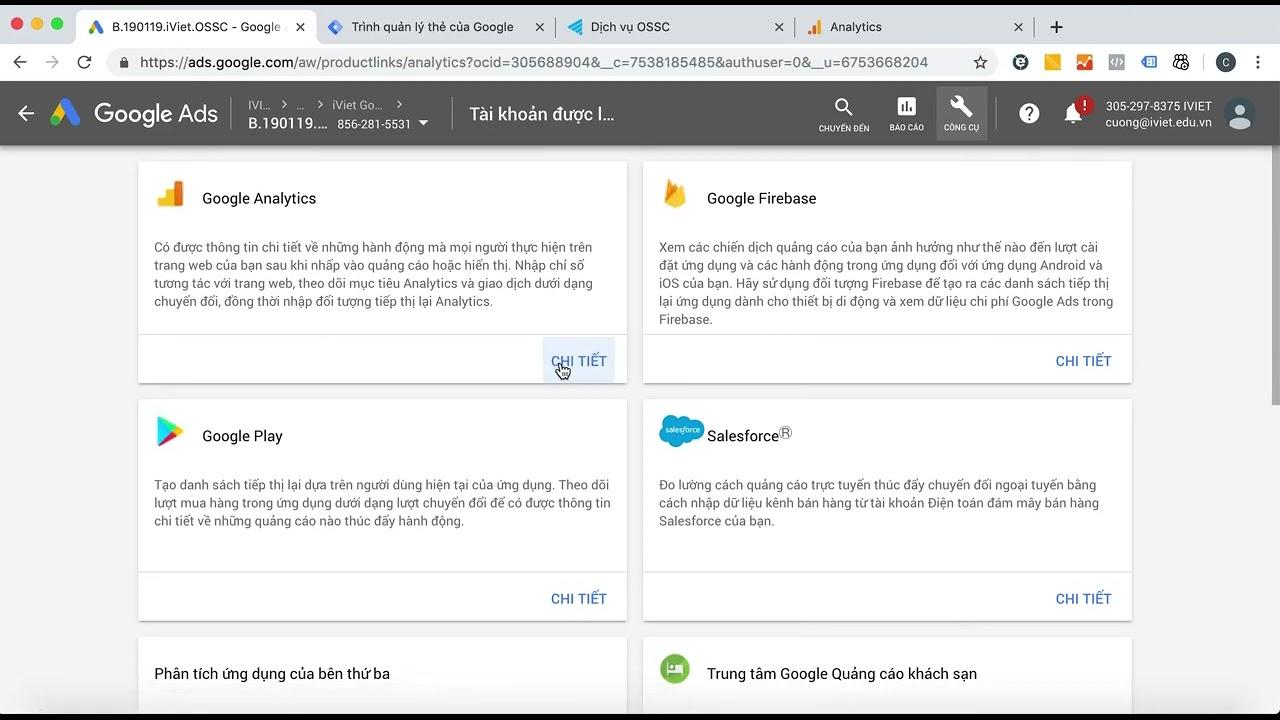
Task: Click the Salesforce cloud logo
Action: (x=682, y=431)
